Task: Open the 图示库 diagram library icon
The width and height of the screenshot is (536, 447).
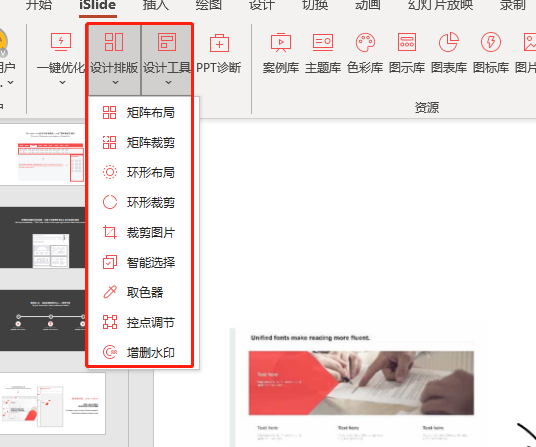Action: (407, 42)
